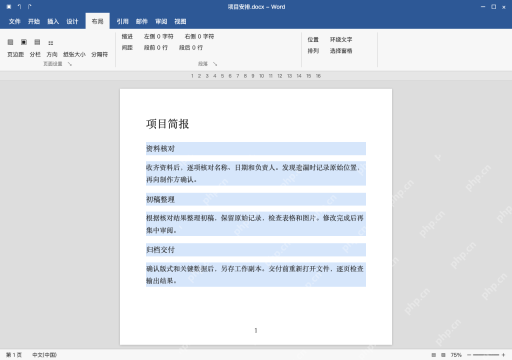Click the Undo arrow in the quick access toolbar

click(19, 7)
